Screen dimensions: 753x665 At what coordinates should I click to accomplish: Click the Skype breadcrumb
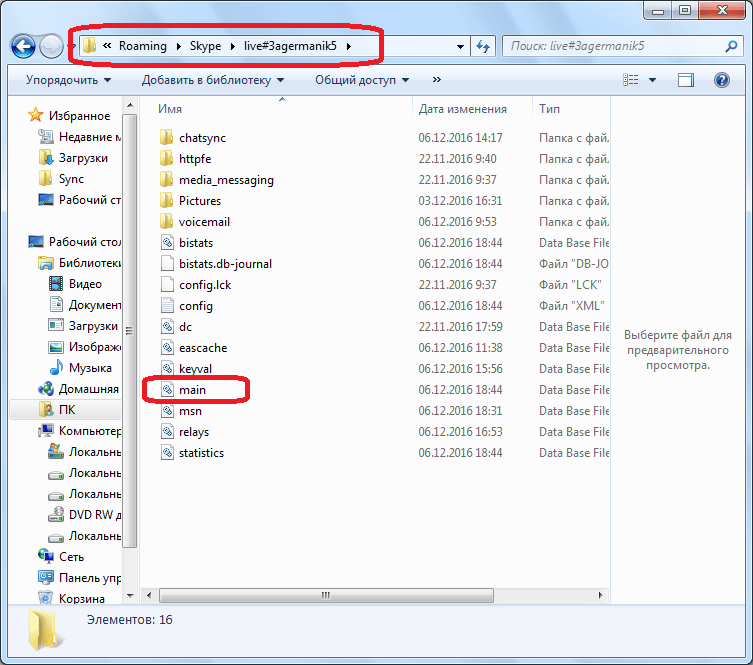(206, 46)
